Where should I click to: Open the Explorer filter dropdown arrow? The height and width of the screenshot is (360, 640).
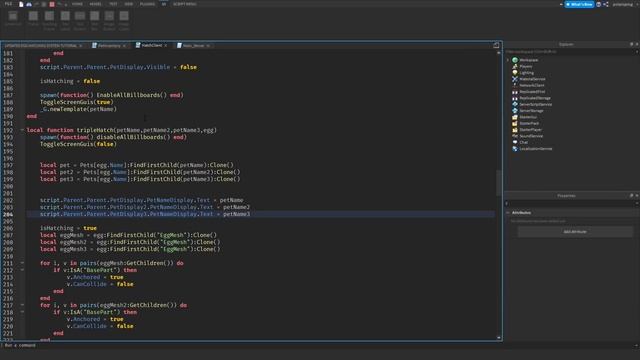(x=636, y=52)
